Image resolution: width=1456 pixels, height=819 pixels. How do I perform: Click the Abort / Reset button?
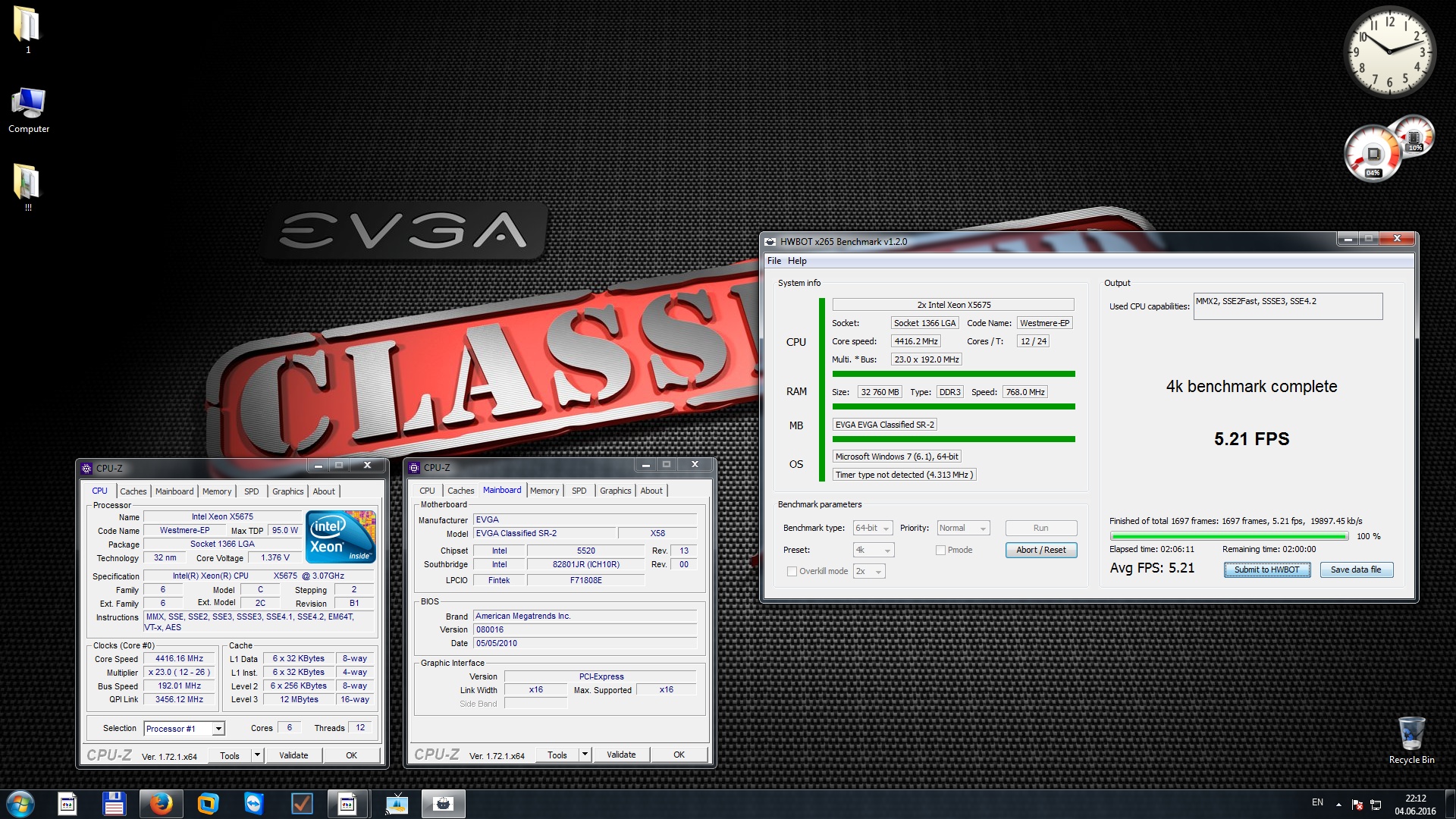[x=1041, y=550]
